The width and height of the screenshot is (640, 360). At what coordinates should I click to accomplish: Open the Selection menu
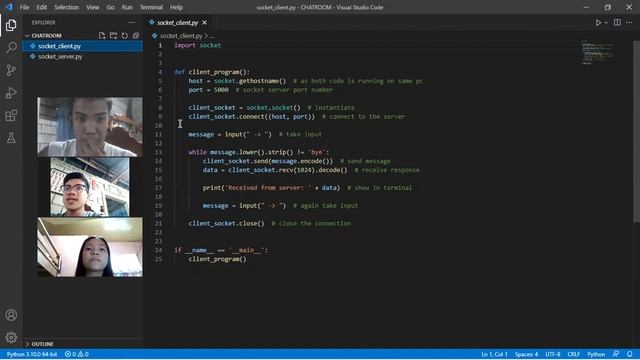tap(67, 7)
